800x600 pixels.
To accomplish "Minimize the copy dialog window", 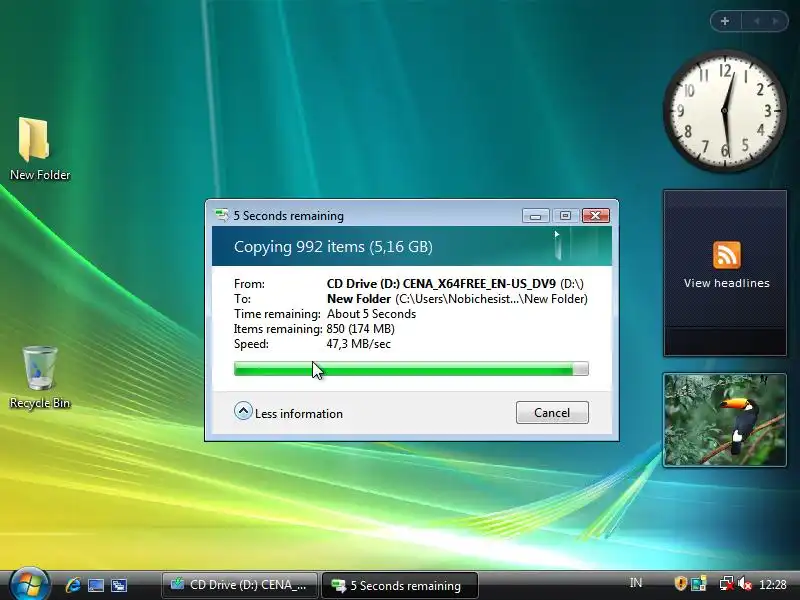I will pos(535,216).
